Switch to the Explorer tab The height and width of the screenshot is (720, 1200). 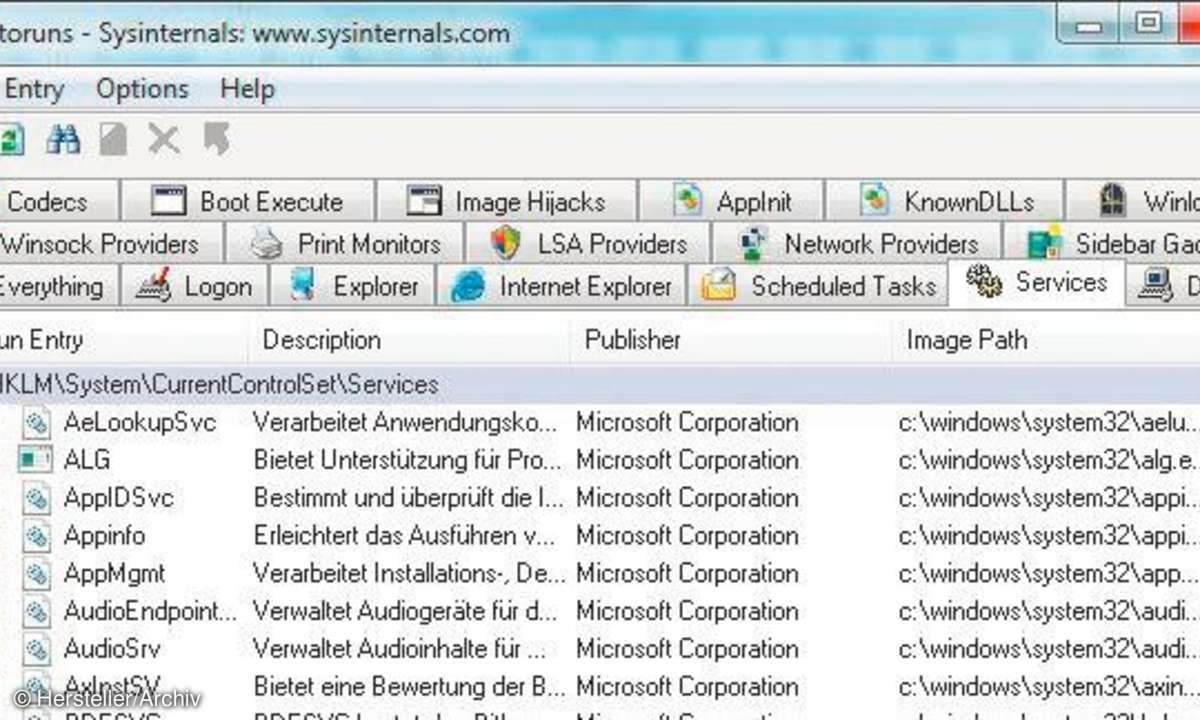[352, 287]
